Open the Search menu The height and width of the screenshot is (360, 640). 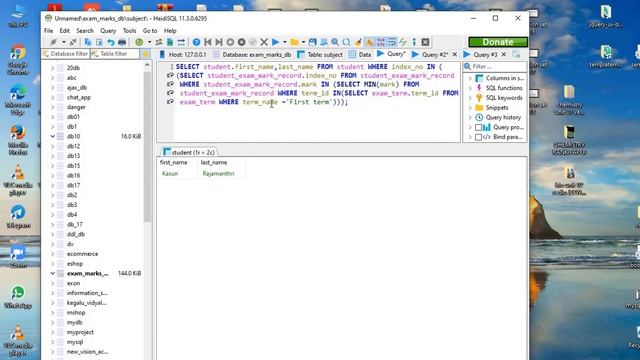pyautogui.click(x=85, y=31)
